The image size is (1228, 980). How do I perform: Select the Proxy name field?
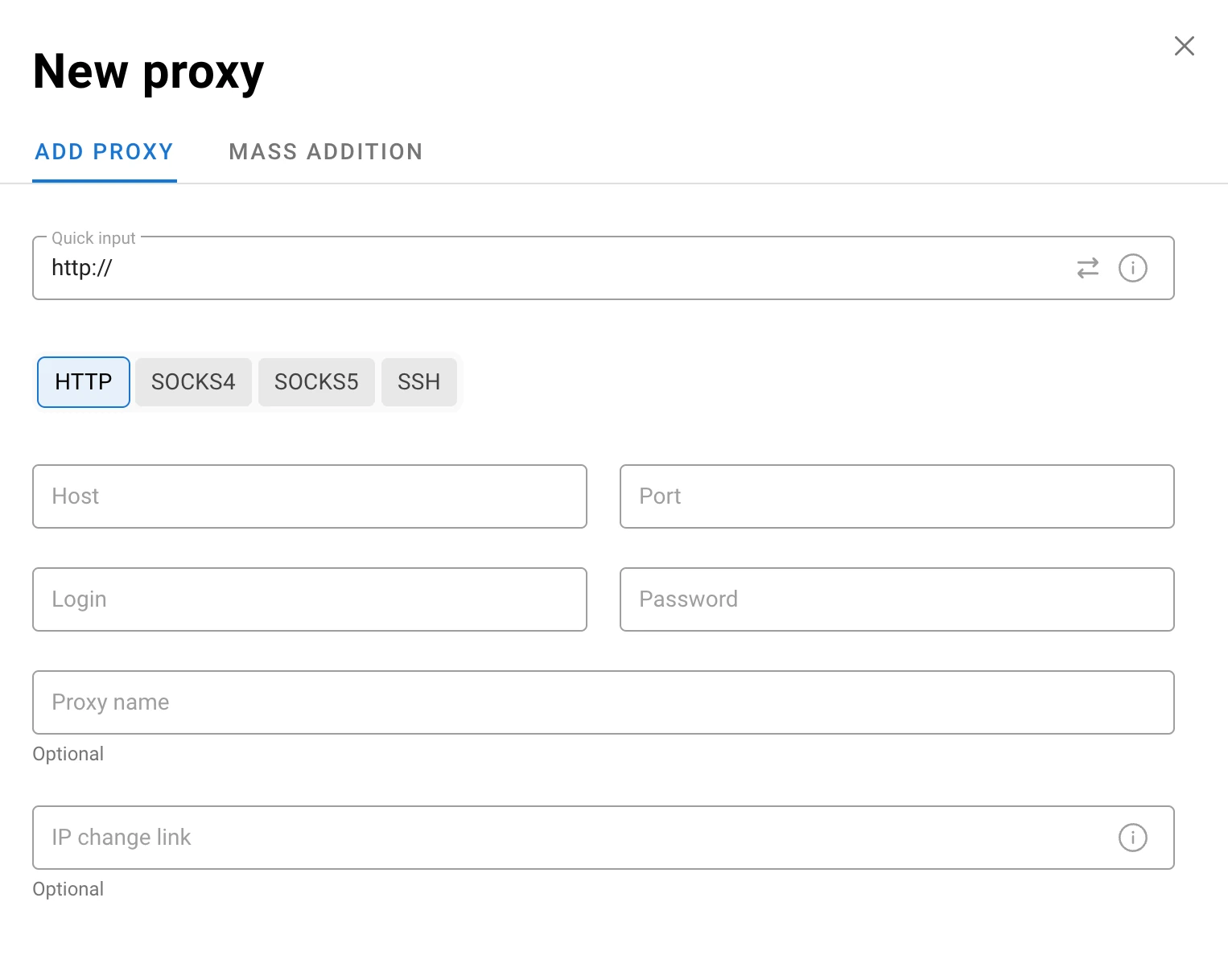604,702
